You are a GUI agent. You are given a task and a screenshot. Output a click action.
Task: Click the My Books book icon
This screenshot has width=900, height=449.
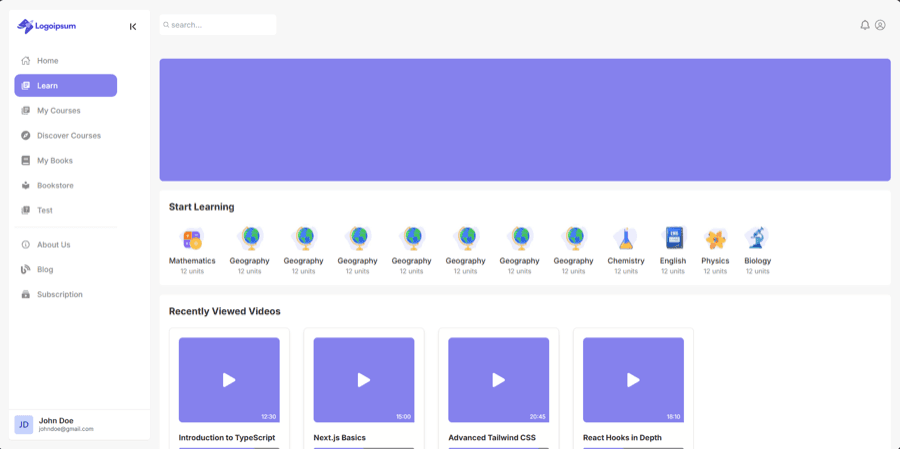(25, 161)
